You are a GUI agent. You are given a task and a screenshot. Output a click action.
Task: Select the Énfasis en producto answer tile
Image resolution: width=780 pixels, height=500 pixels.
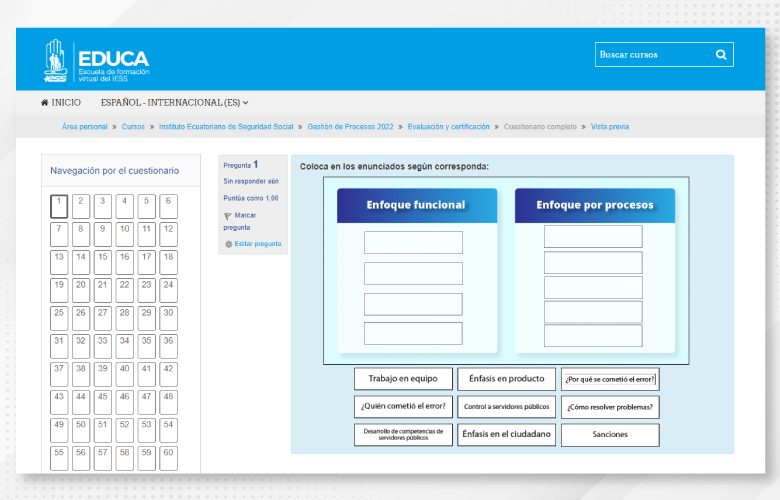click(x=506, y=379)
